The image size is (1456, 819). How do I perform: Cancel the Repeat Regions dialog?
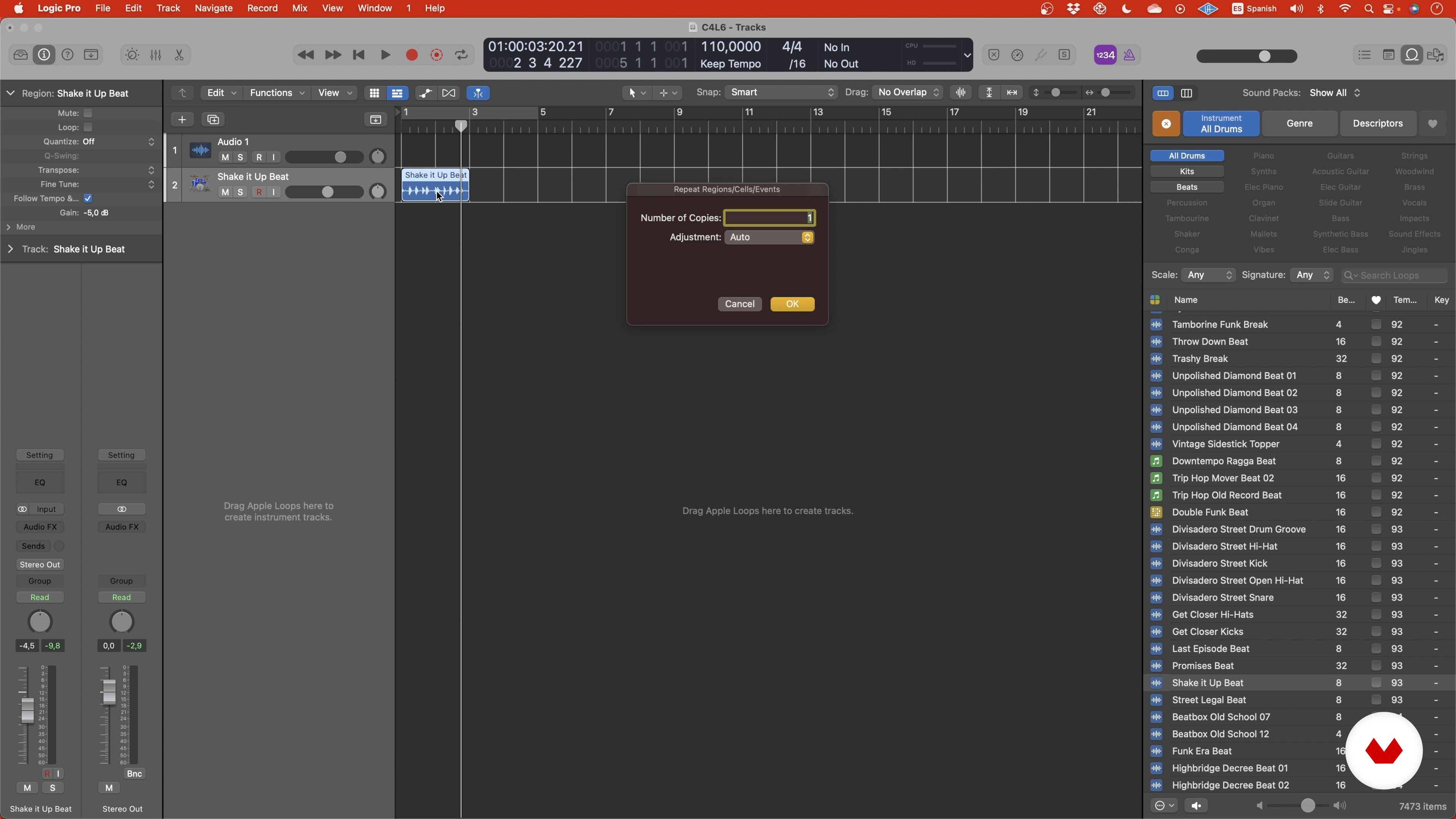740,304
